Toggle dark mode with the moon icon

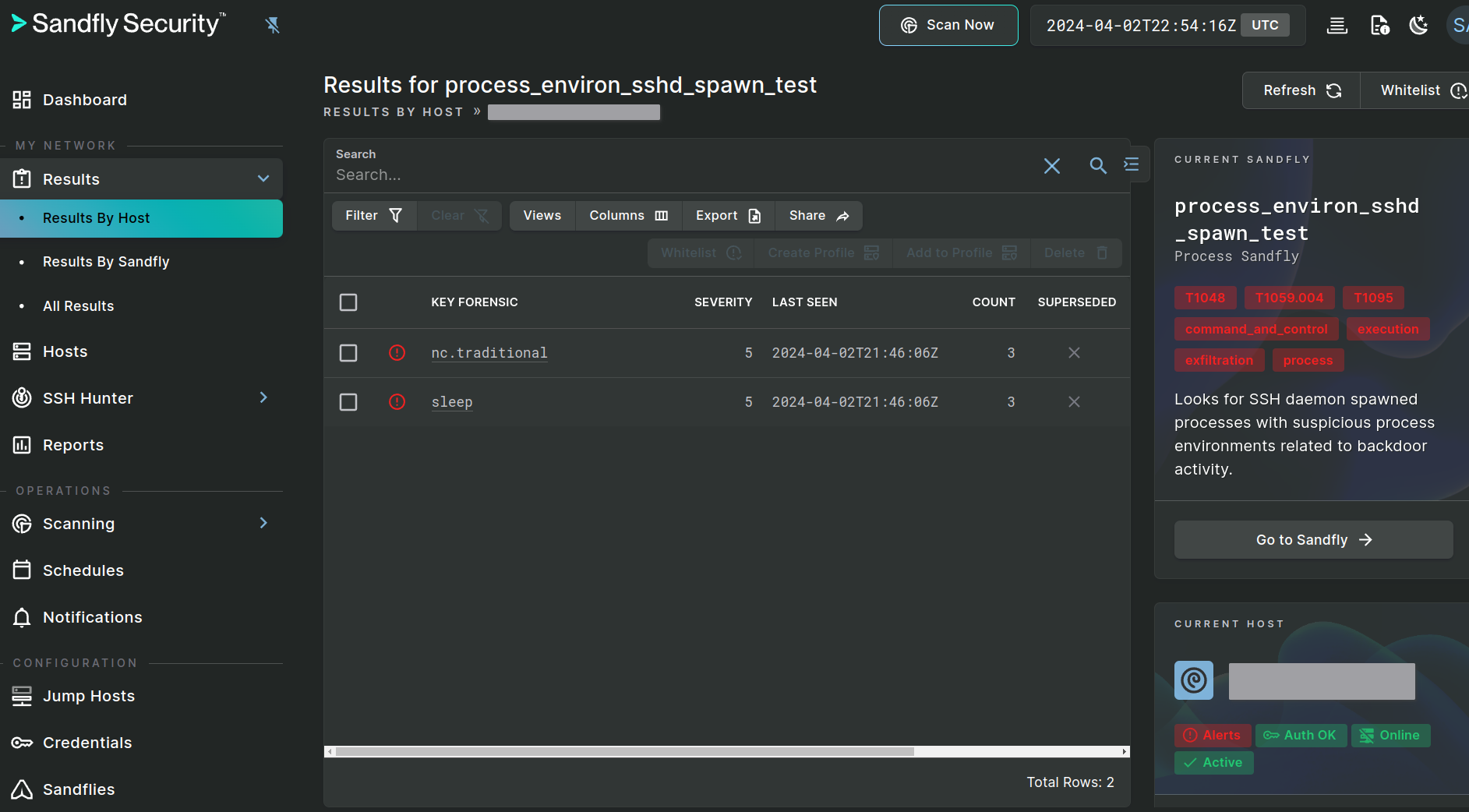(x=1418, y=25)
